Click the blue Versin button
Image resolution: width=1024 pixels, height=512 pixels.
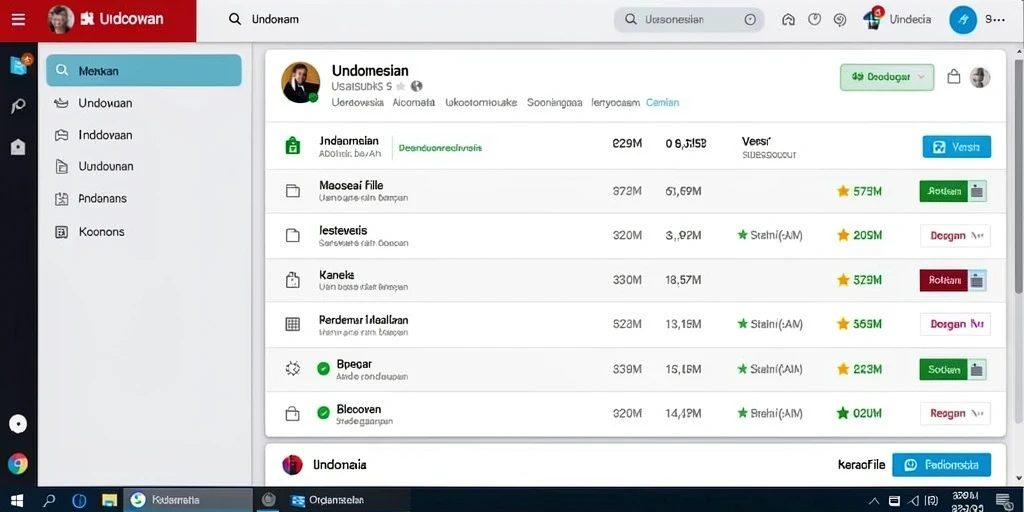(x=957, y=147)
